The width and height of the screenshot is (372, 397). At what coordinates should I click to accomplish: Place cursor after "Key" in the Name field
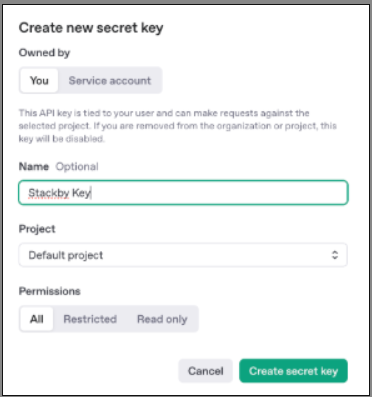coord(91,193)
